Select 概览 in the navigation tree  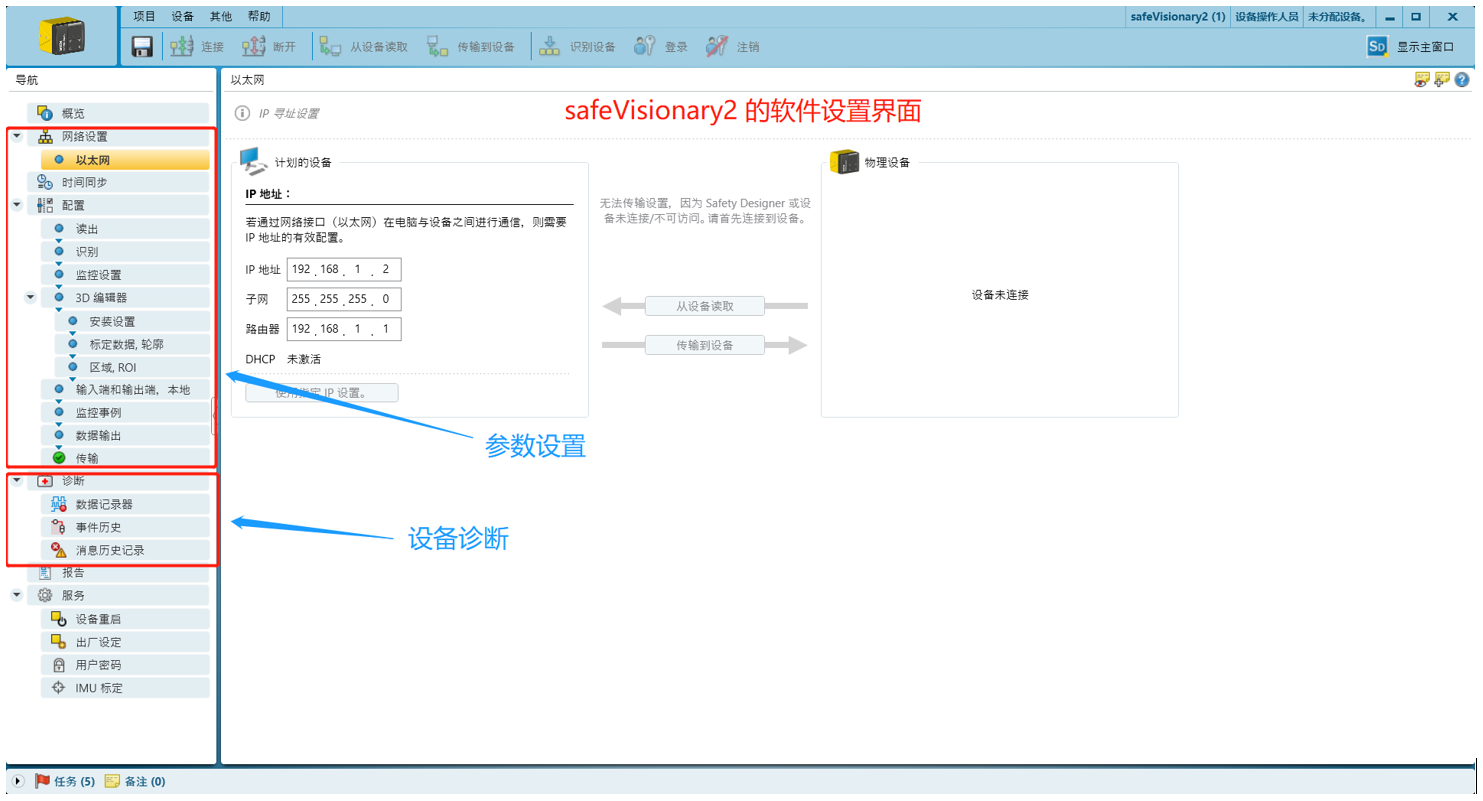[x=118, y=113]
